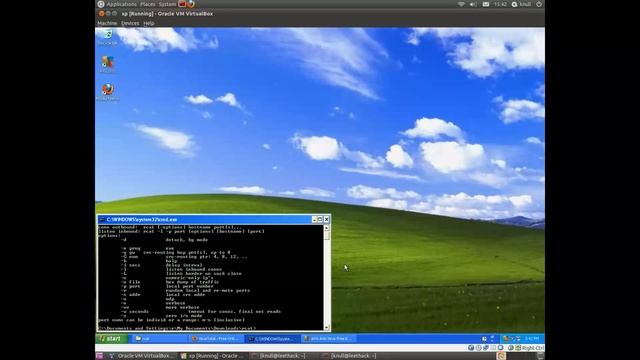640x360 pixels.
Task: Open the AVG desktop shortcut icon
Action: tap(107, 64)
